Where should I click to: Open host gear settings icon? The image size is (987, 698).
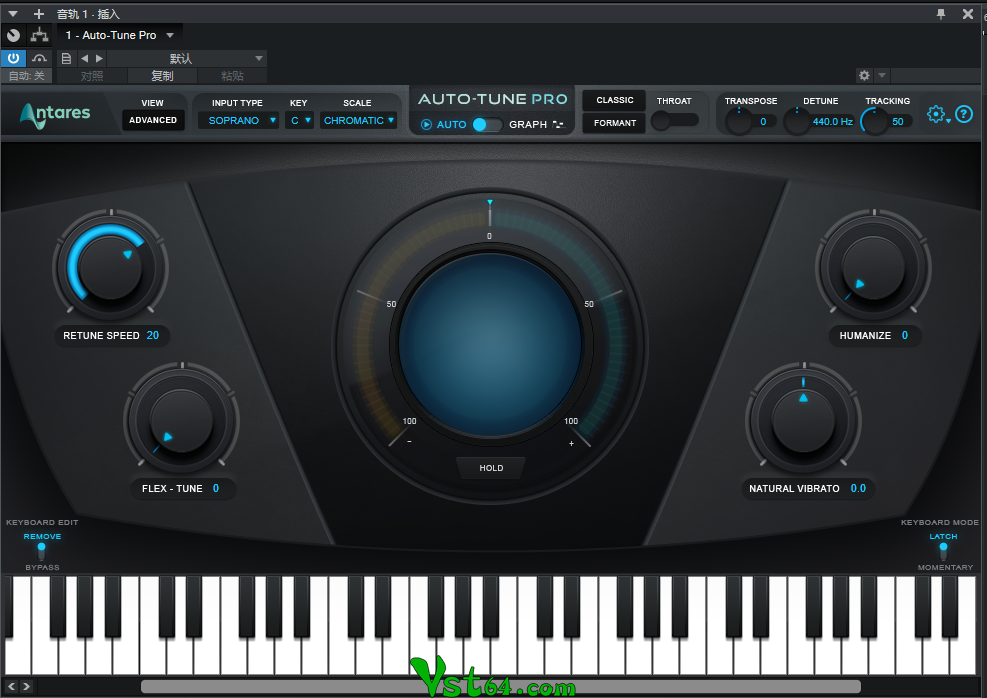click(864, 76)
